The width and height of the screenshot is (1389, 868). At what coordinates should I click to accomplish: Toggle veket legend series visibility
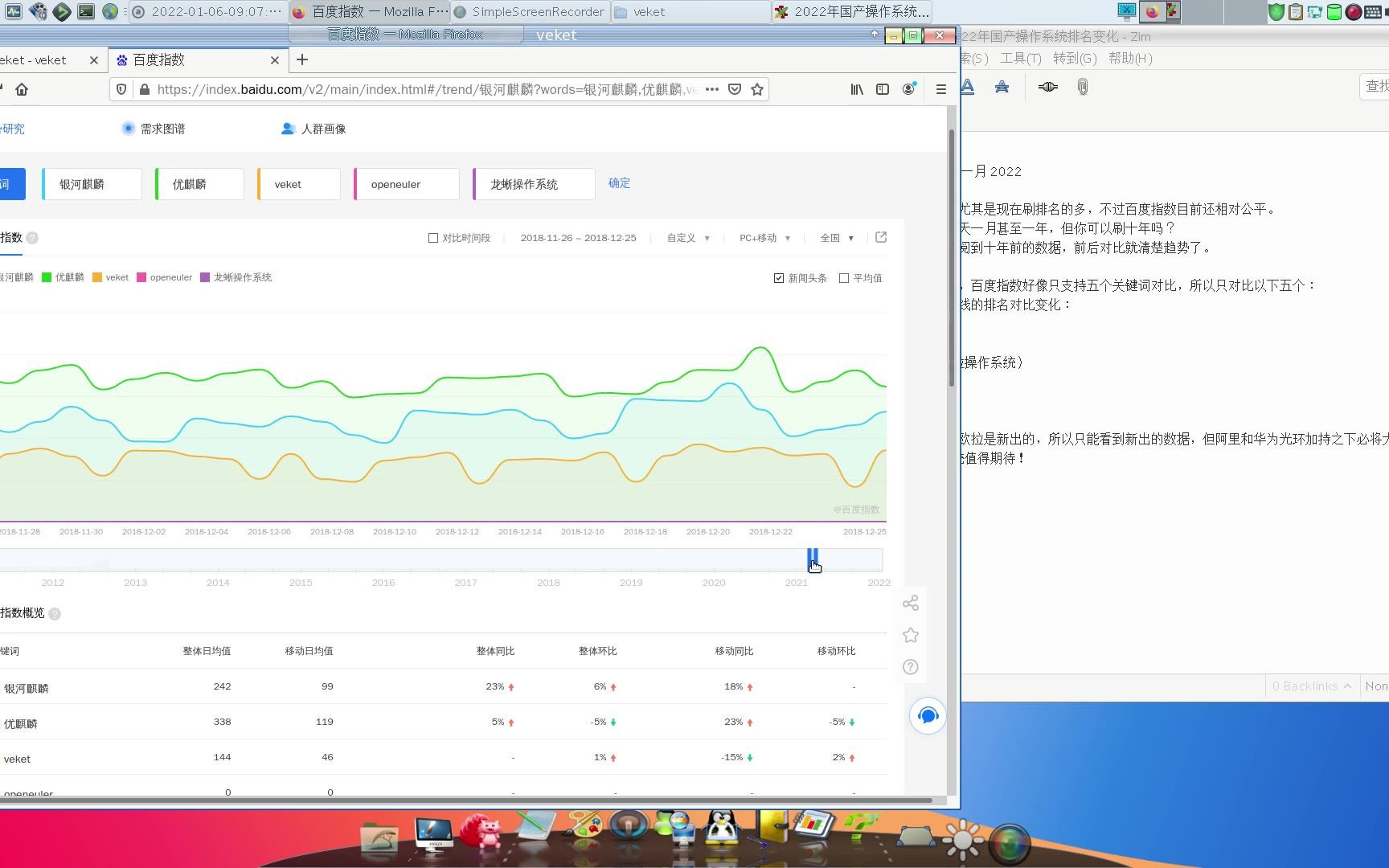tap(111, 277)
